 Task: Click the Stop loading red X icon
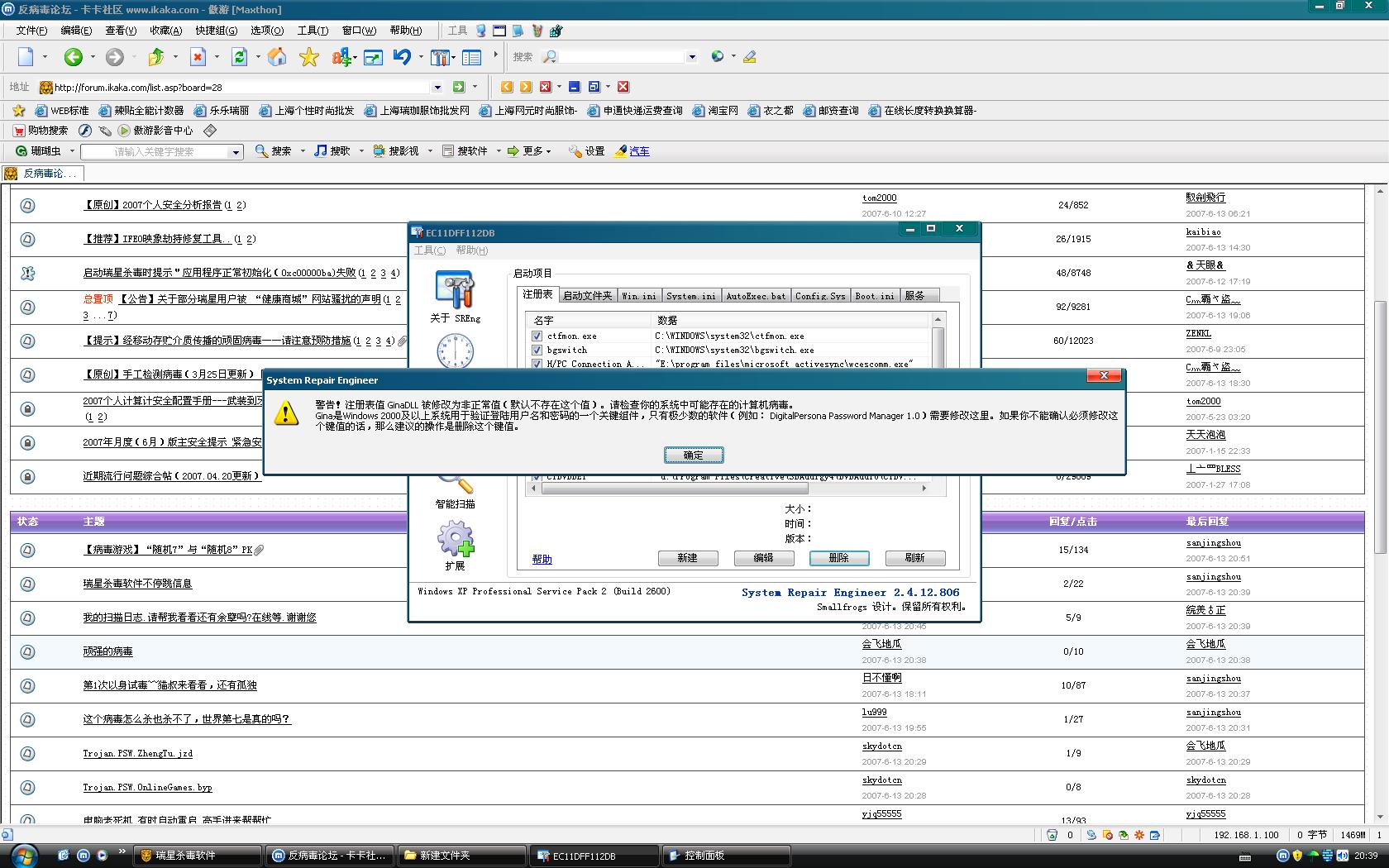click(198, 57)
